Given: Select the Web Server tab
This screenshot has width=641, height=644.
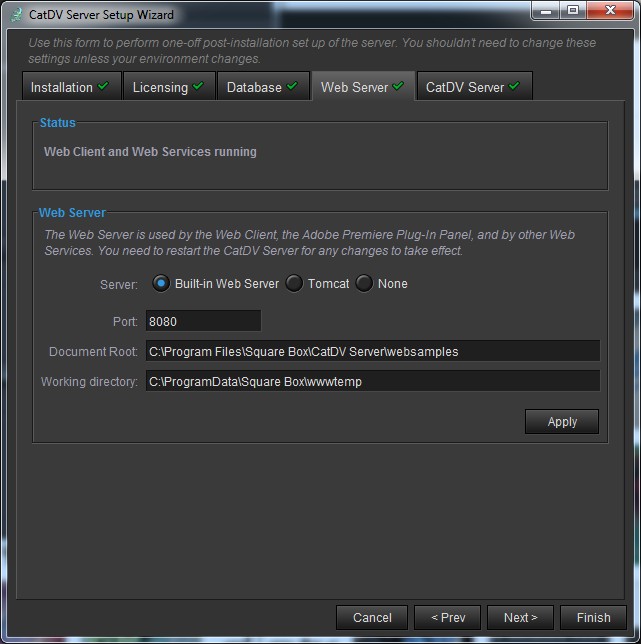Looking at the screenshot, I should (363, 86).
